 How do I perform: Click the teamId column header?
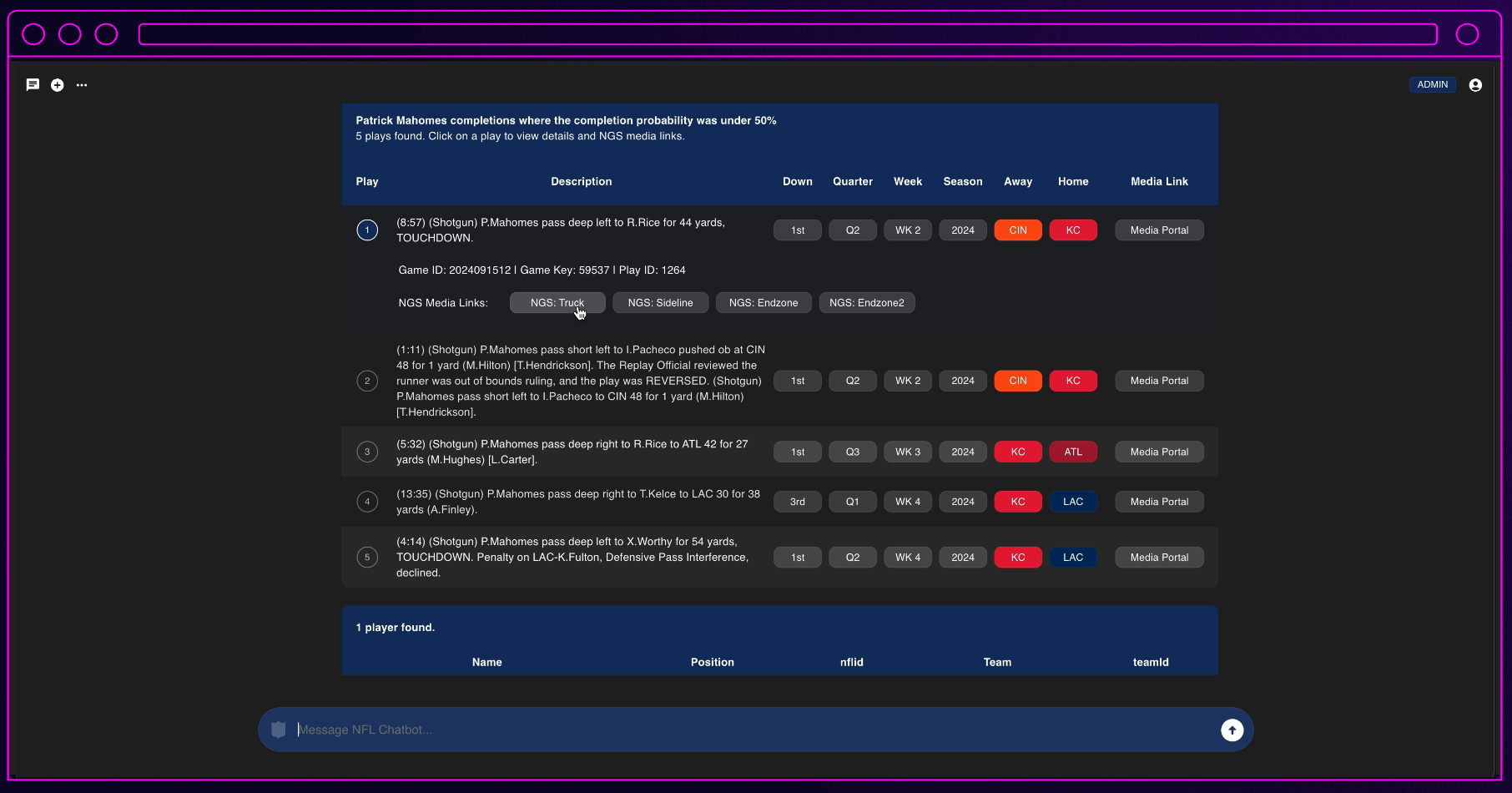(x=1151, y=662)
